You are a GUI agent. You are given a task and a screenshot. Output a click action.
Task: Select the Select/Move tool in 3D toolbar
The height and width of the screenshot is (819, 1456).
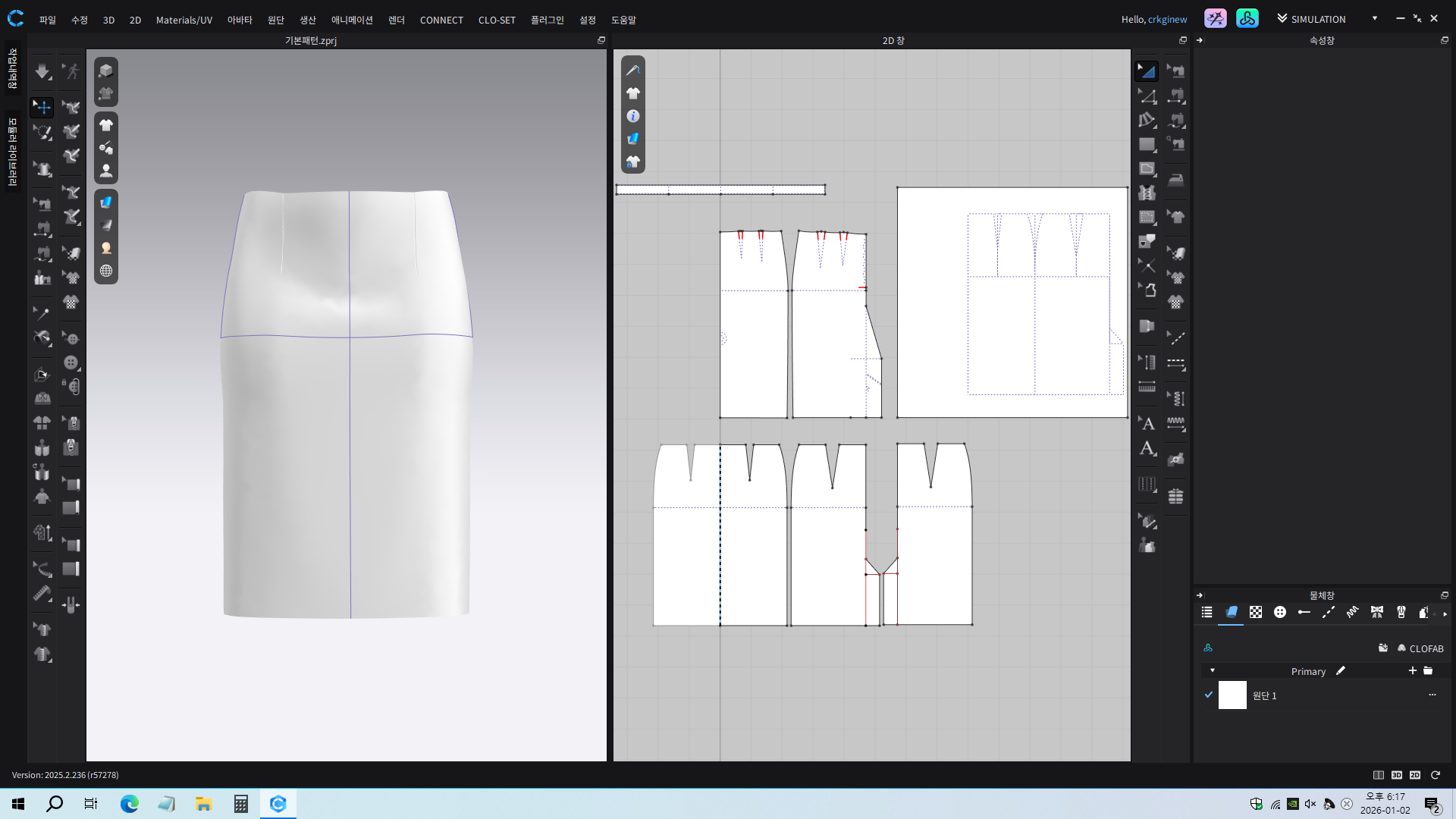point(42,107)
